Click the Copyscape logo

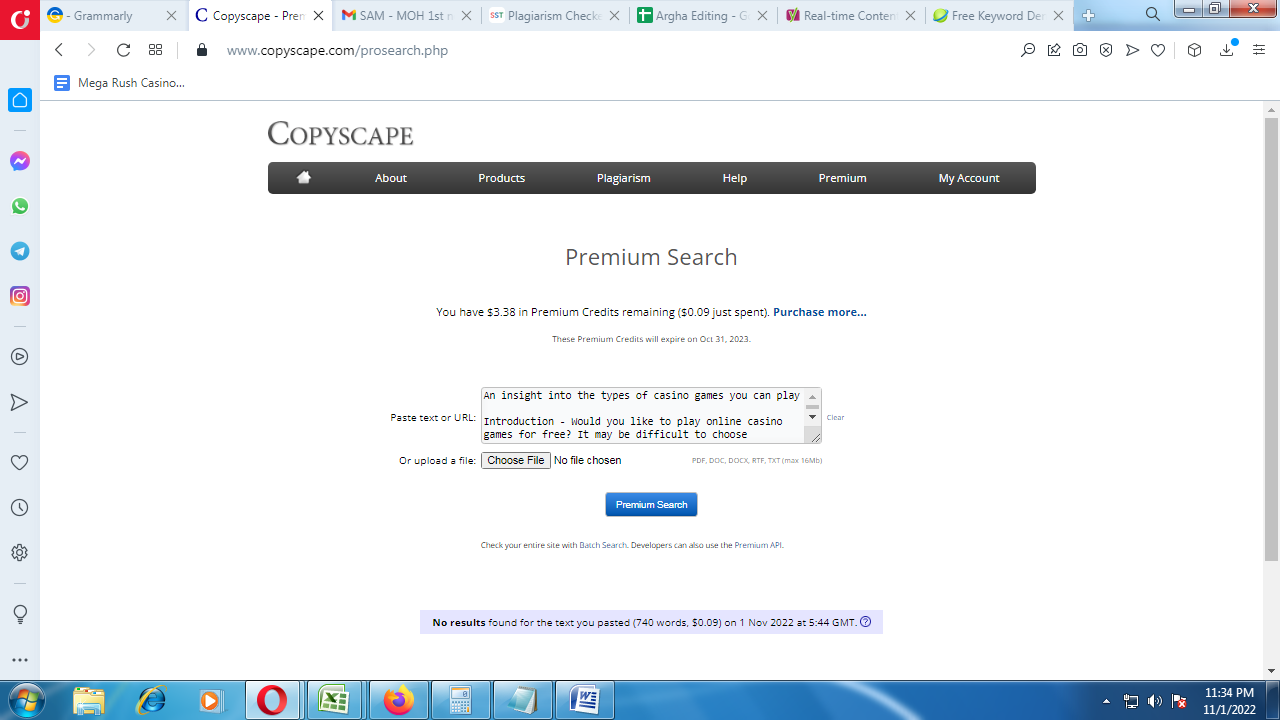coord(340,134)
